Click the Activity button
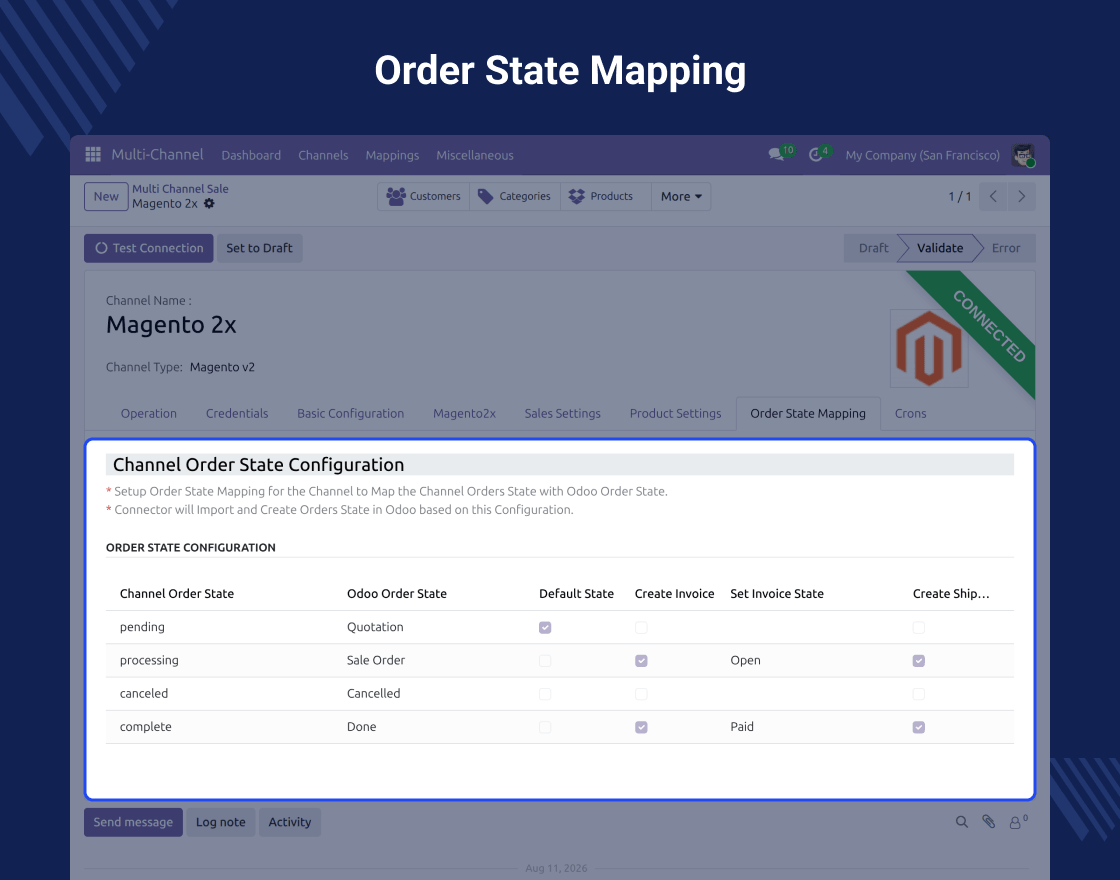 289,822
